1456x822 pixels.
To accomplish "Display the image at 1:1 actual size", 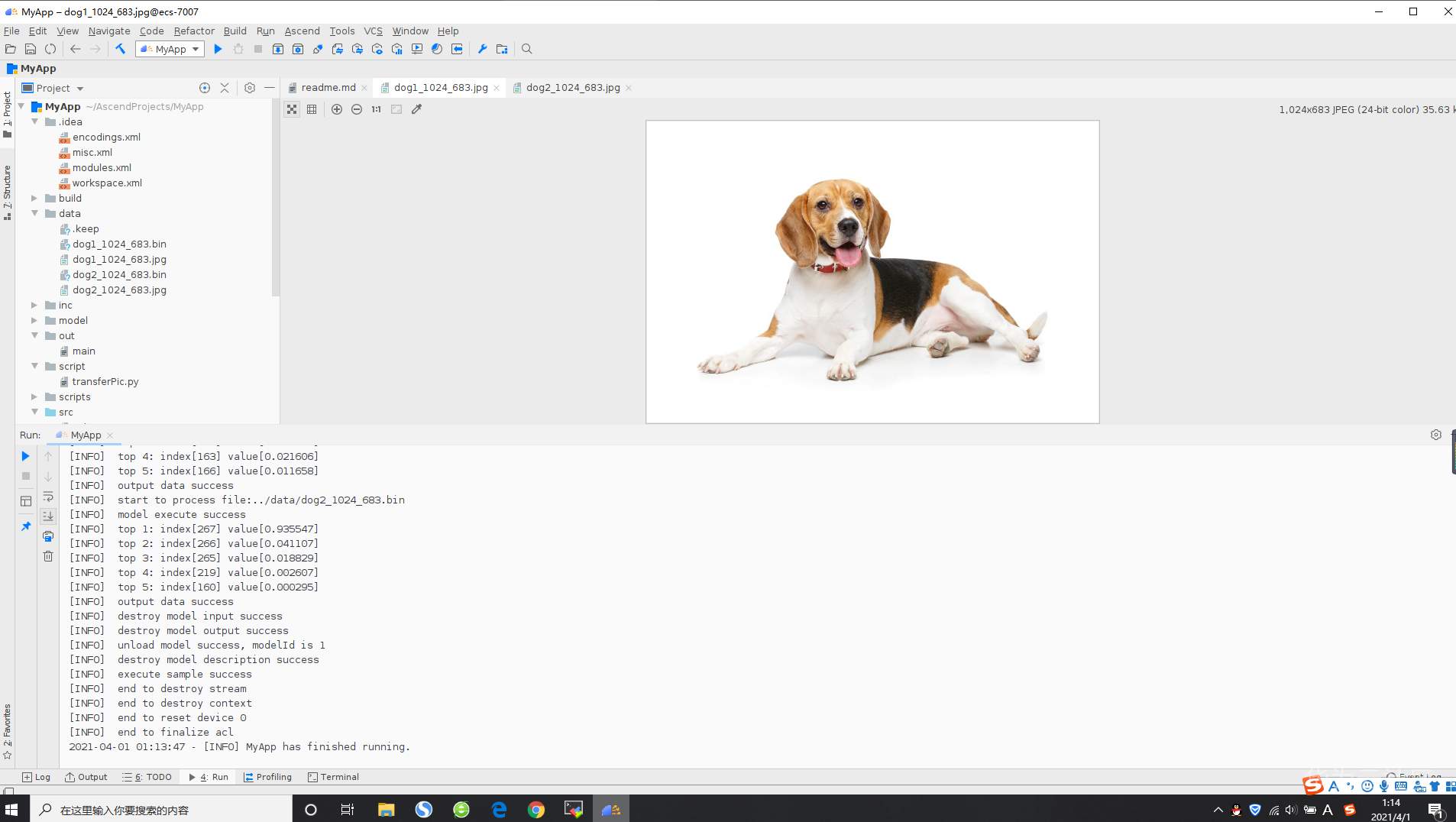I will (x=376, y=109).
